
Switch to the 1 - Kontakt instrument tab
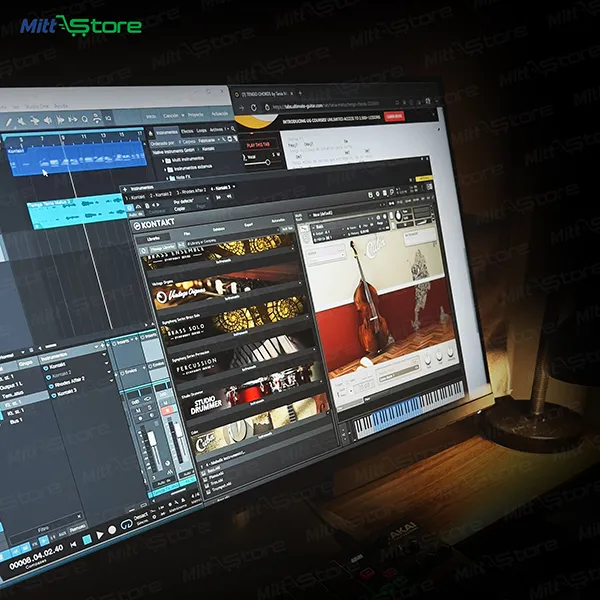[135, 197]
